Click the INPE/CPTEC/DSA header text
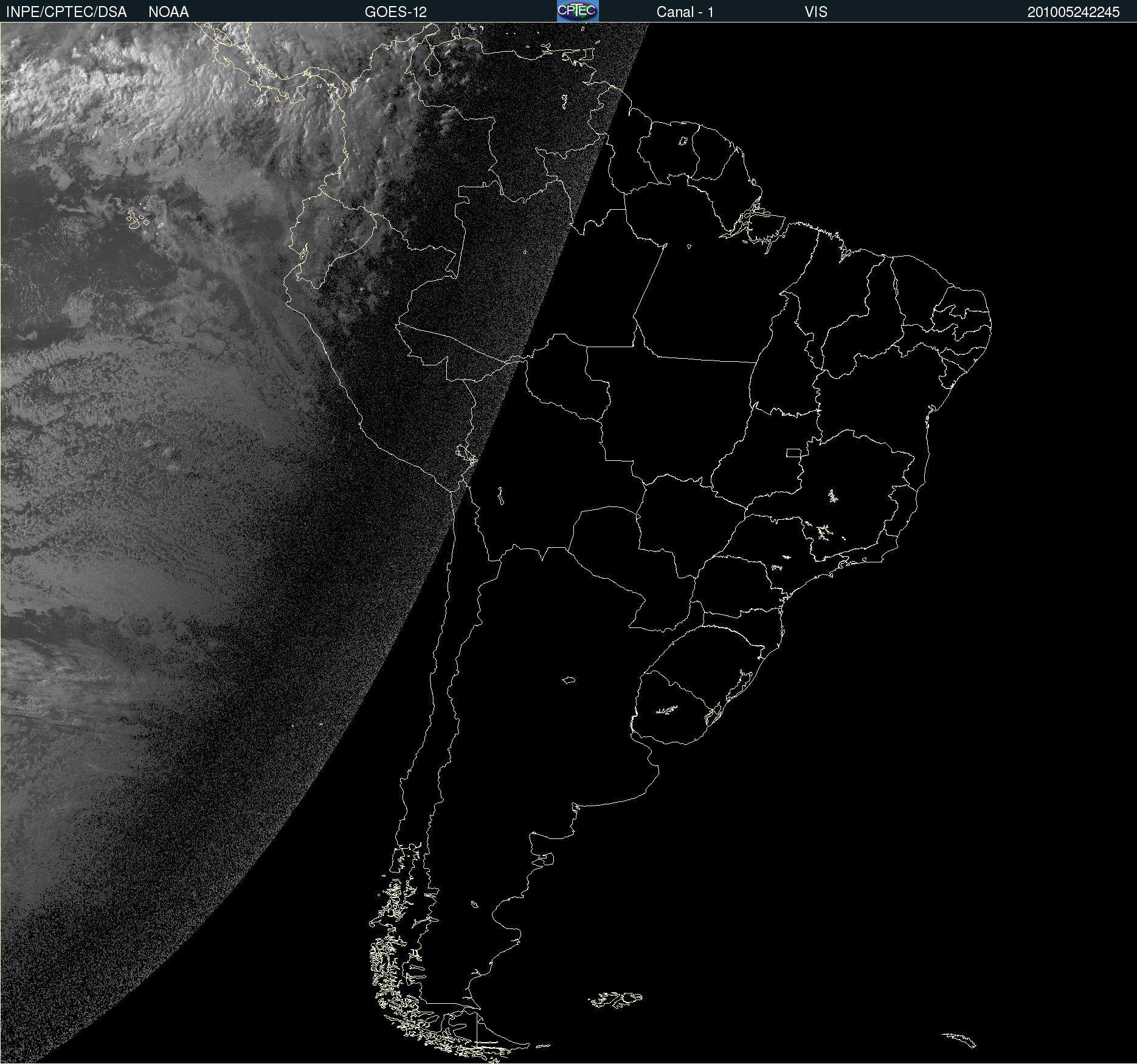Viewport: 1137px width, 1064px height. click(x=66, y=12)
